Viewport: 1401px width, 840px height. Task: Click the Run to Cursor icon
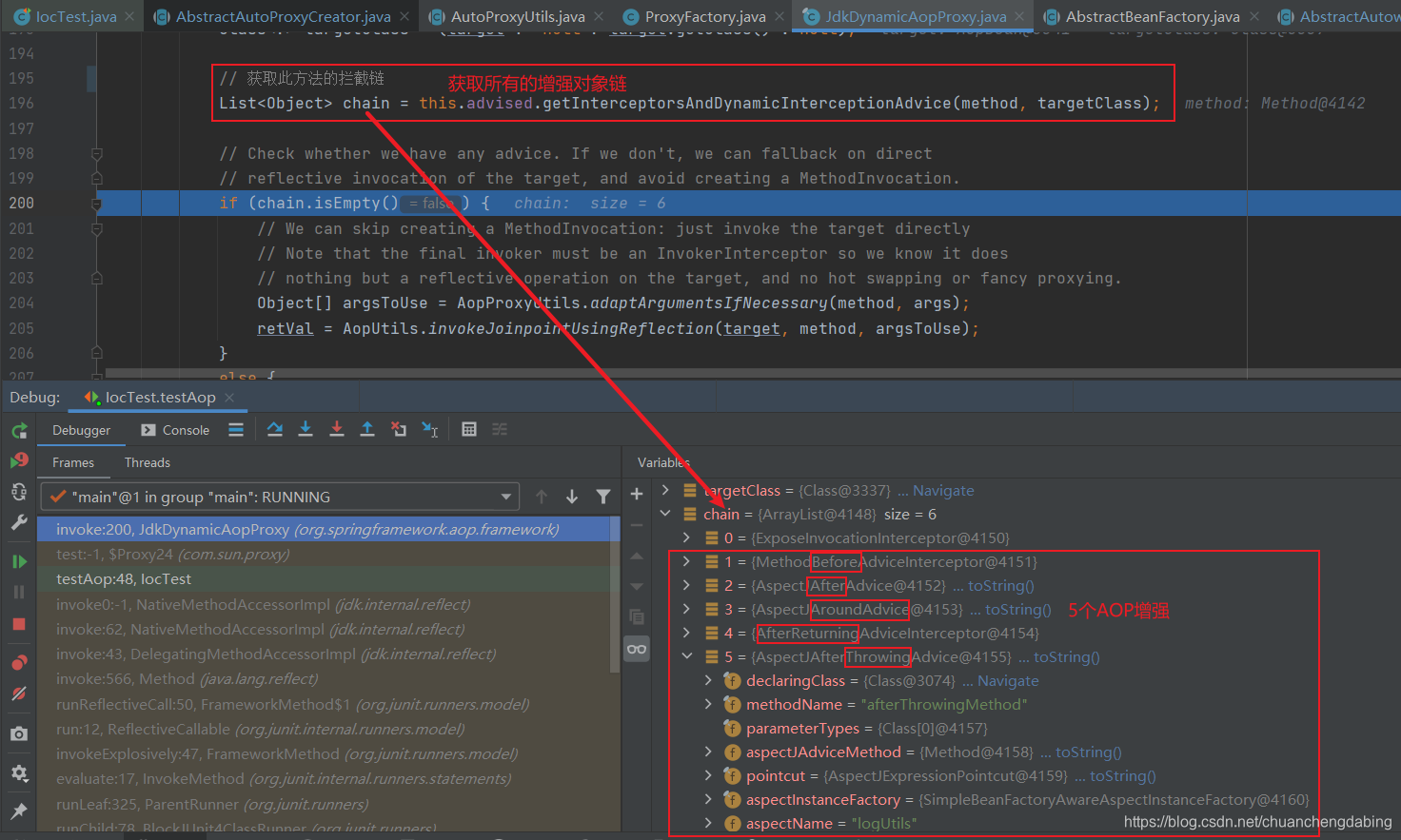pyautogui.click(x=430, y=430)
